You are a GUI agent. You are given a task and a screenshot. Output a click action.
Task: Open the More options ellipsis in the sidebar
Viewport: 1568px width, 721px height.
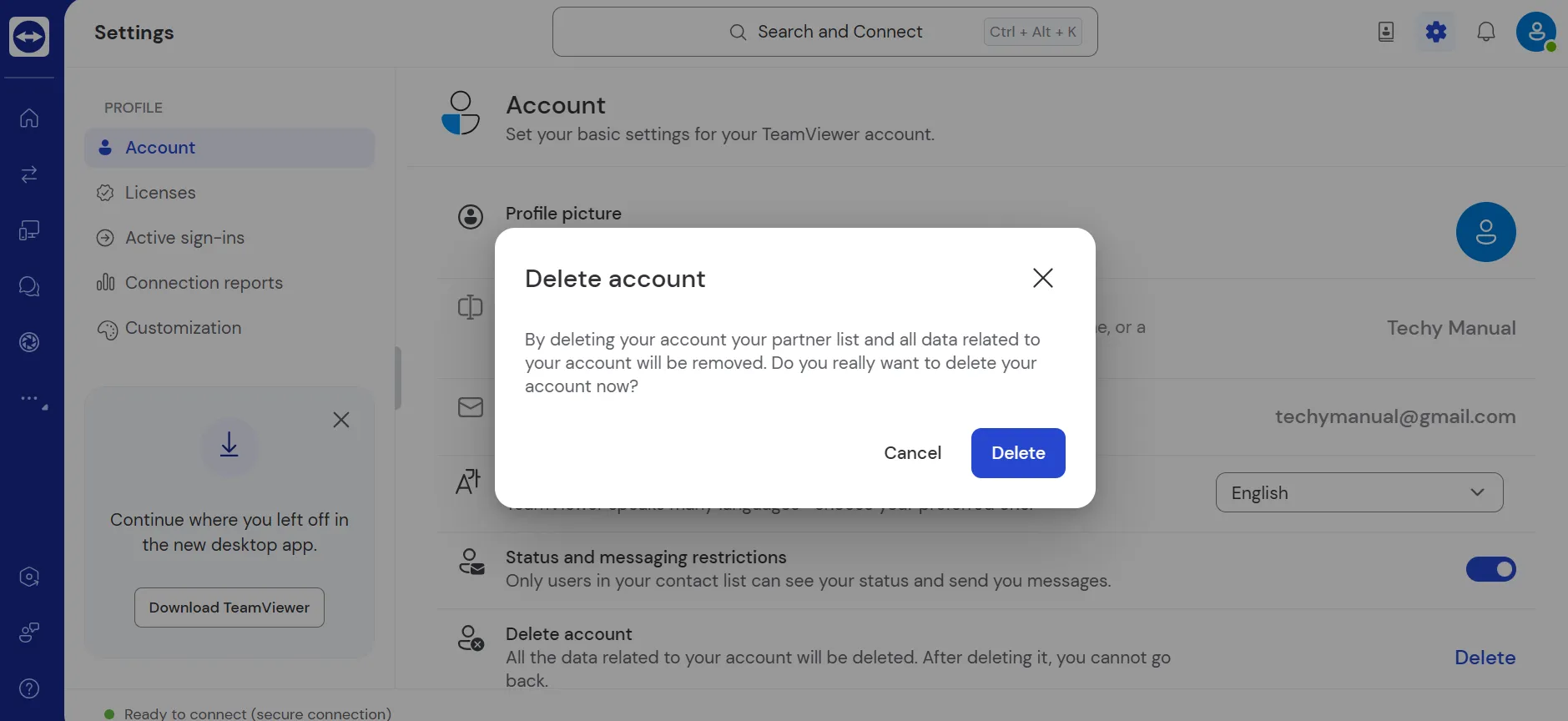tap(32, 399)
